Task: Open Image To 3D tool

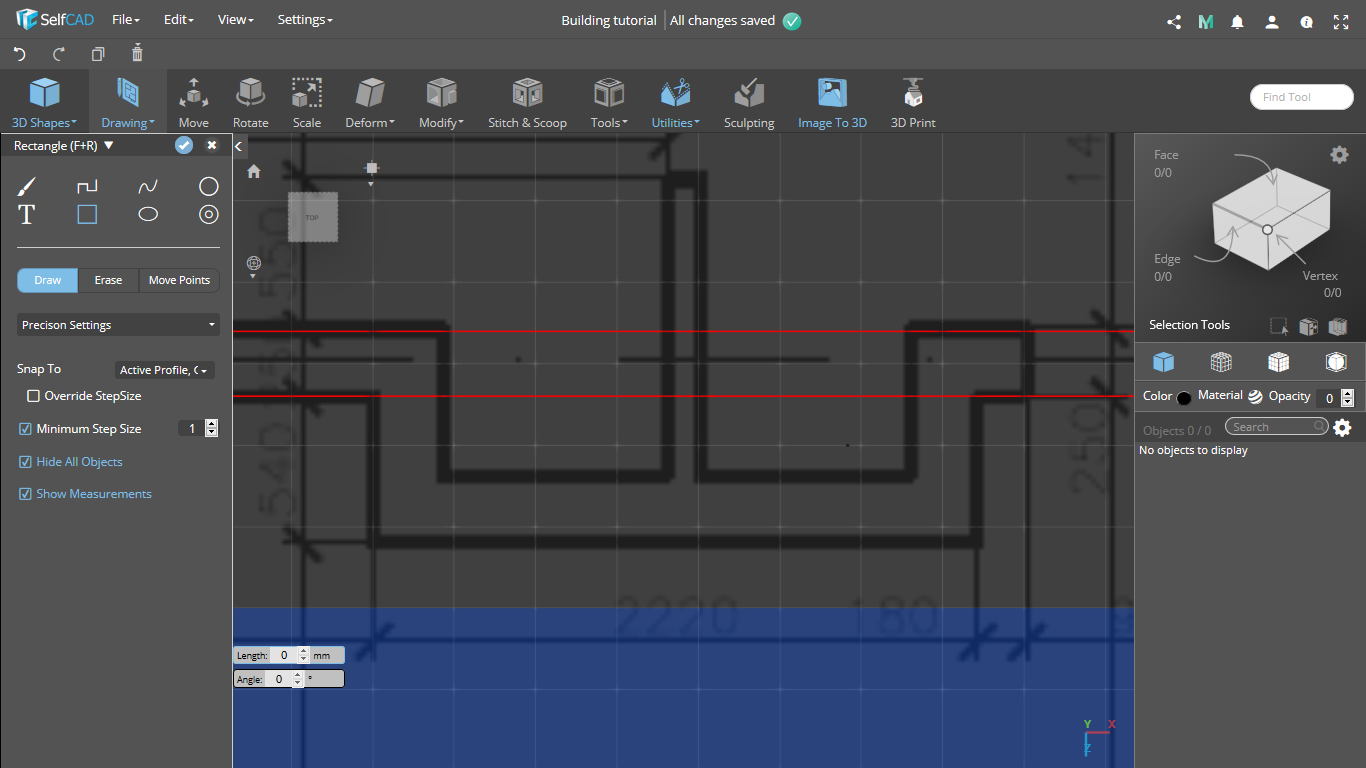Action: (832, 103)
